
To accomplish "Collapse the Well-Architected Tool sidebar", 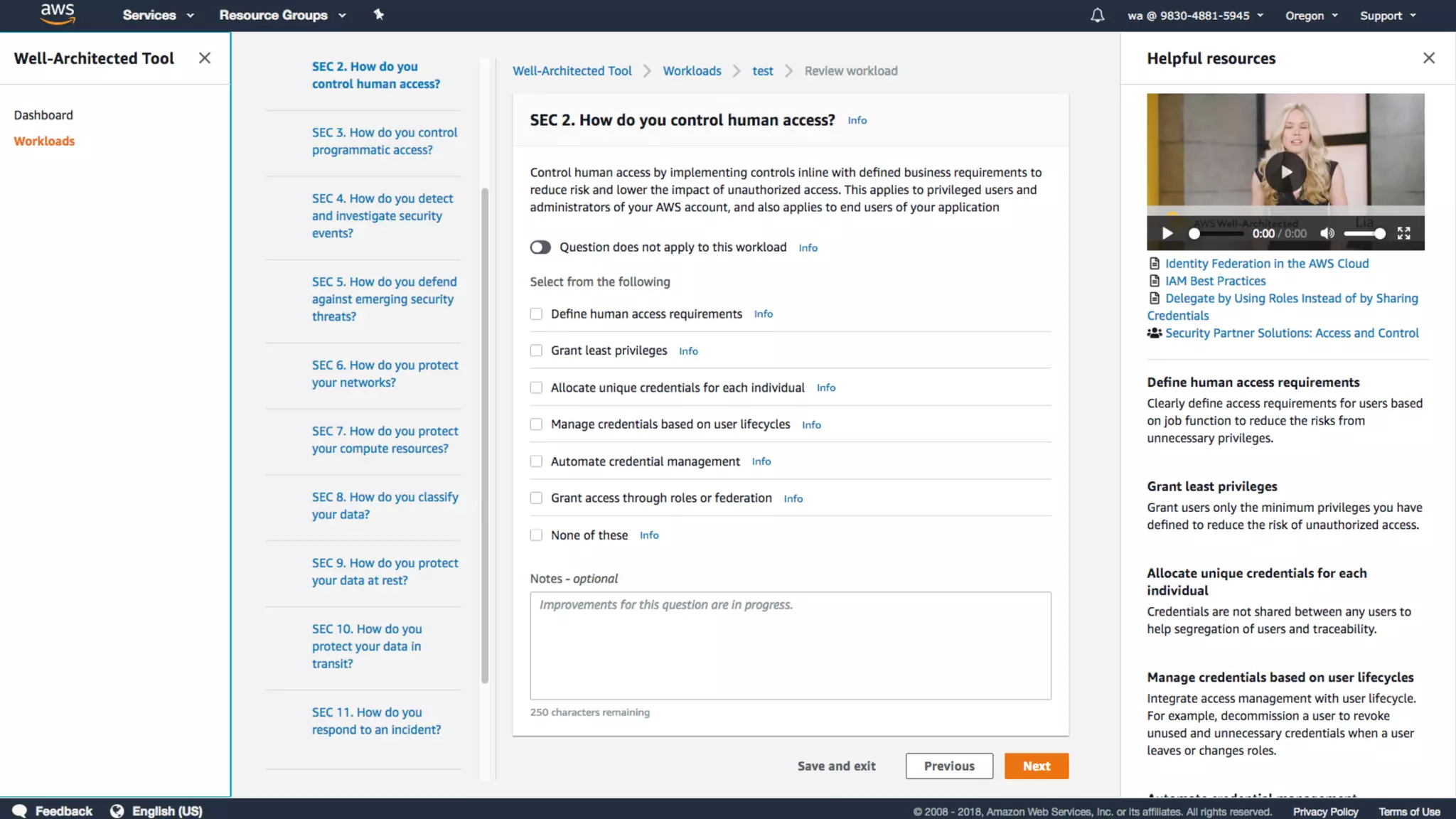I will click(x=205, y=58).
